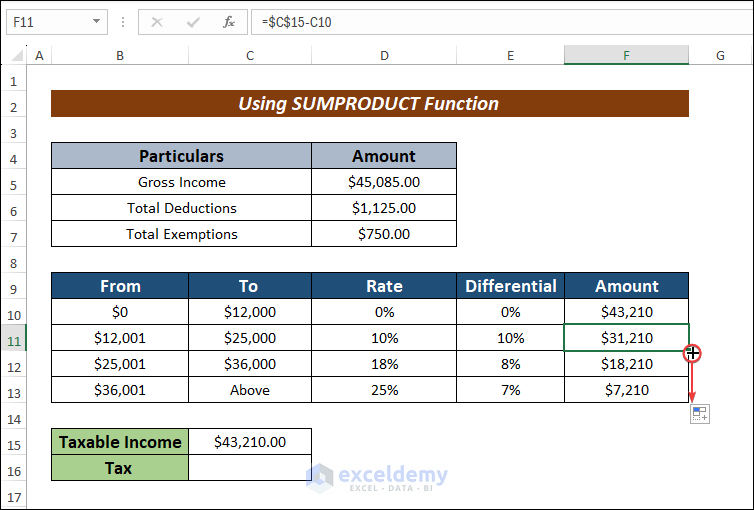Click the Select All corner triangle
Screen dimensions: 754x510
pyautogui.click(x=17, y=55)
